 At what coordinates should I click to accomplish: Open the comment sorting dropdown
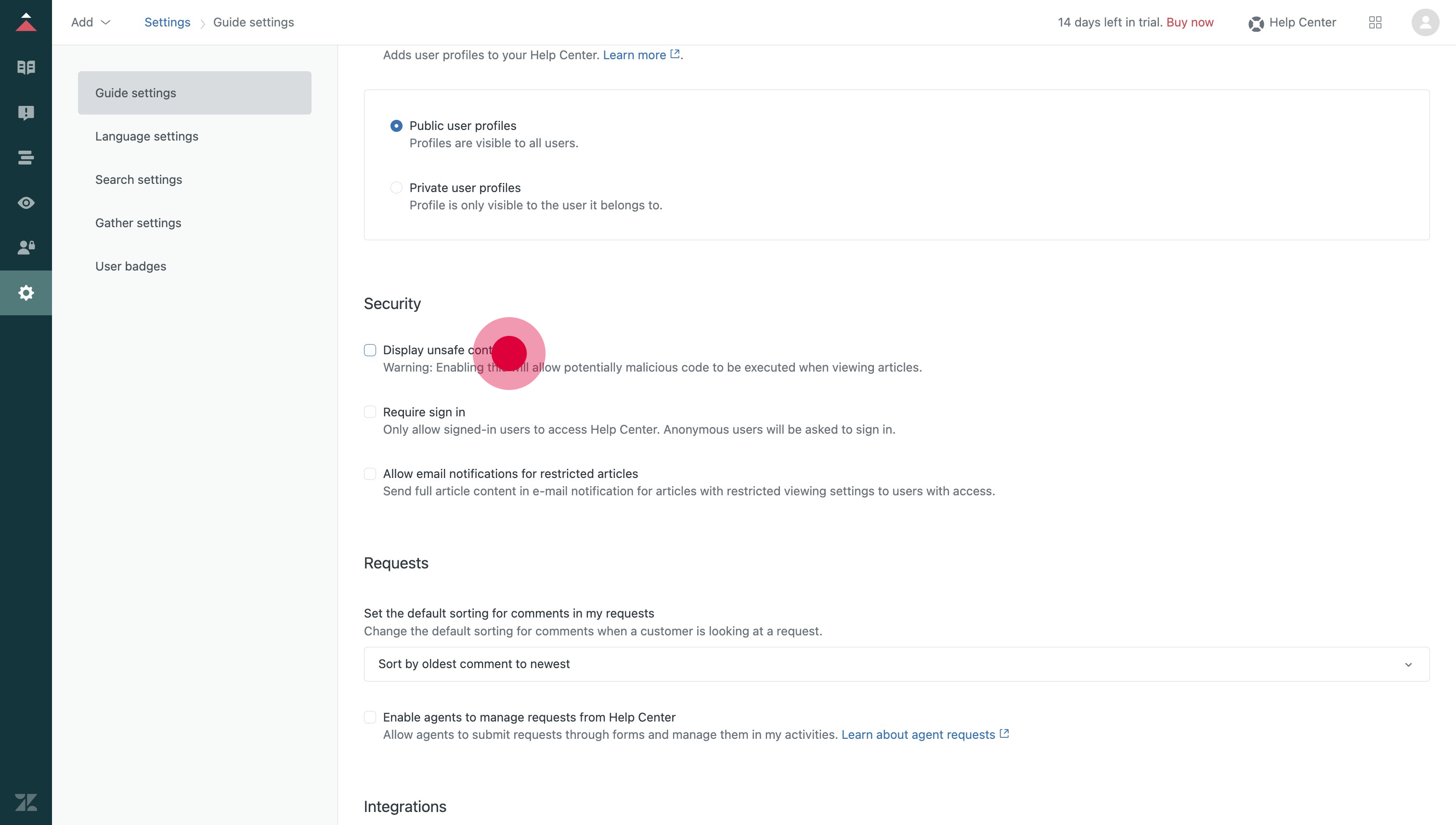click(896, 664)
